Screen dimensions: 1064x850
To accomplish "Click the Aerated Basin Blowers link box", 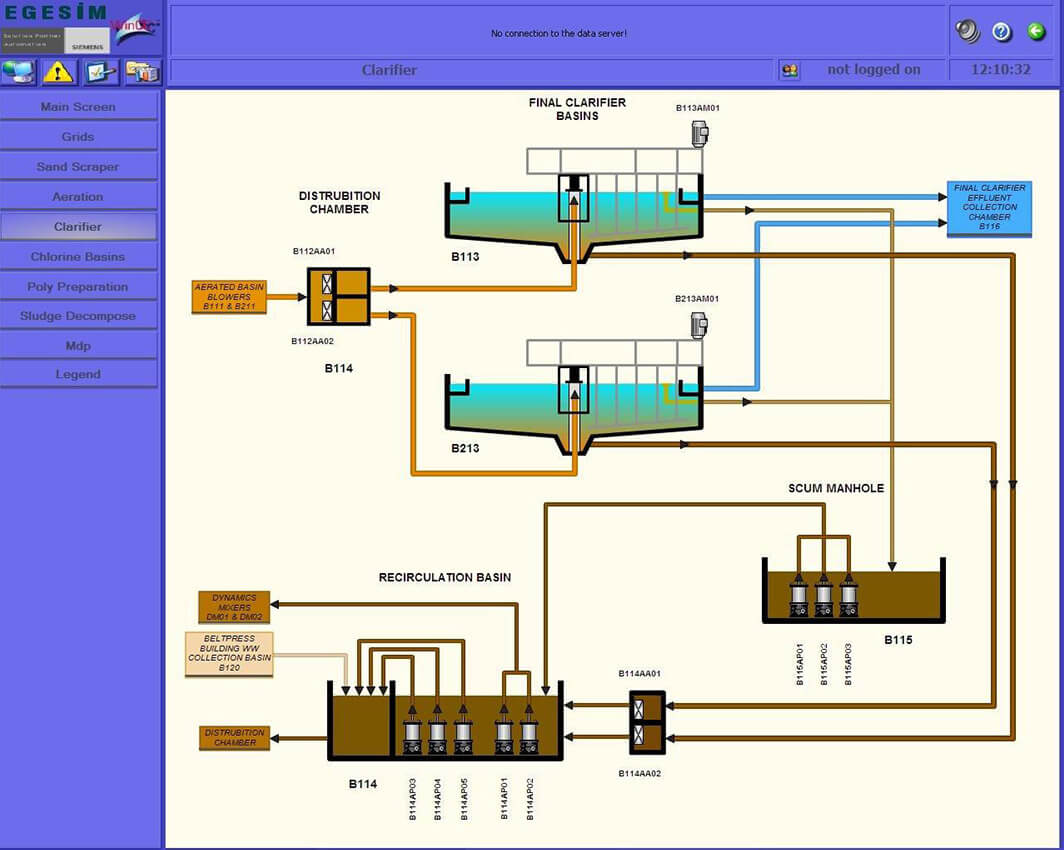I will point(230,297).
